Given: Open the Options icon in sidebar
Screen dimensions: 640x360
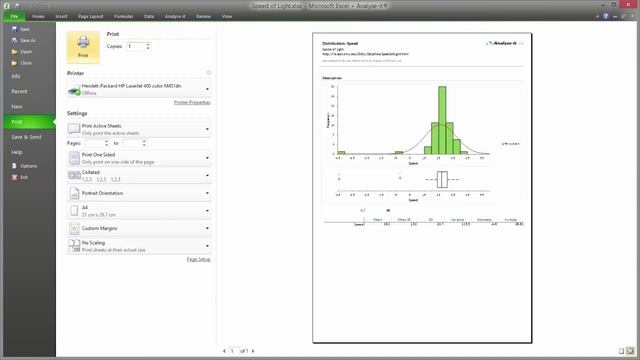Looking at the screenshot, I should pyautogui.click(x=15, y=166).
